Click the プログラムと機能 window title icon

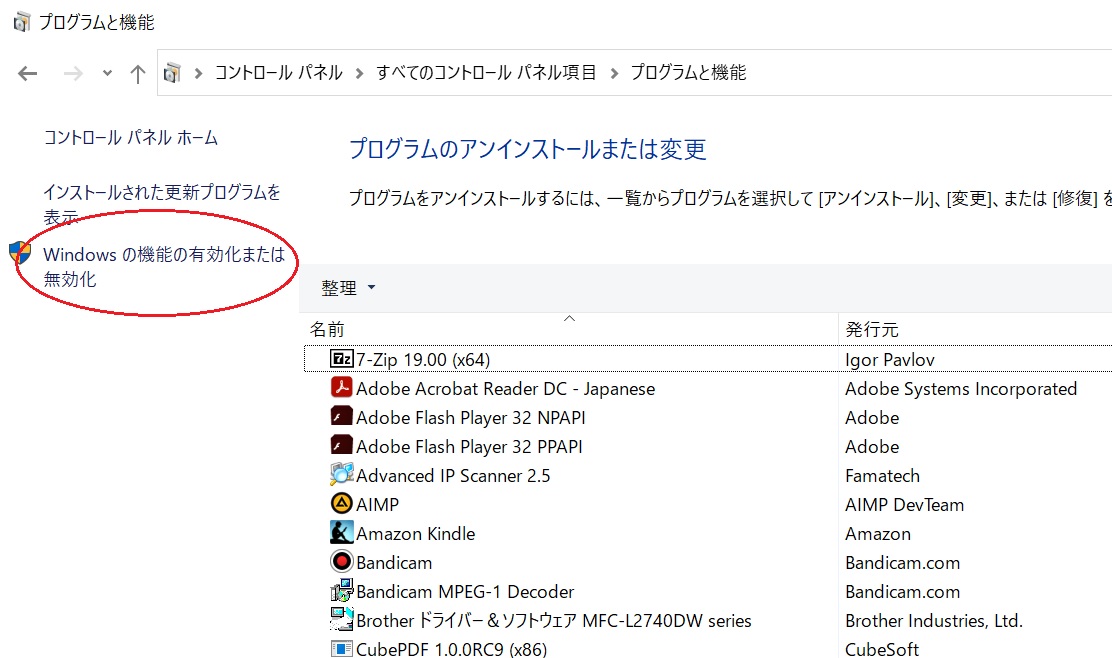point(21,22)
